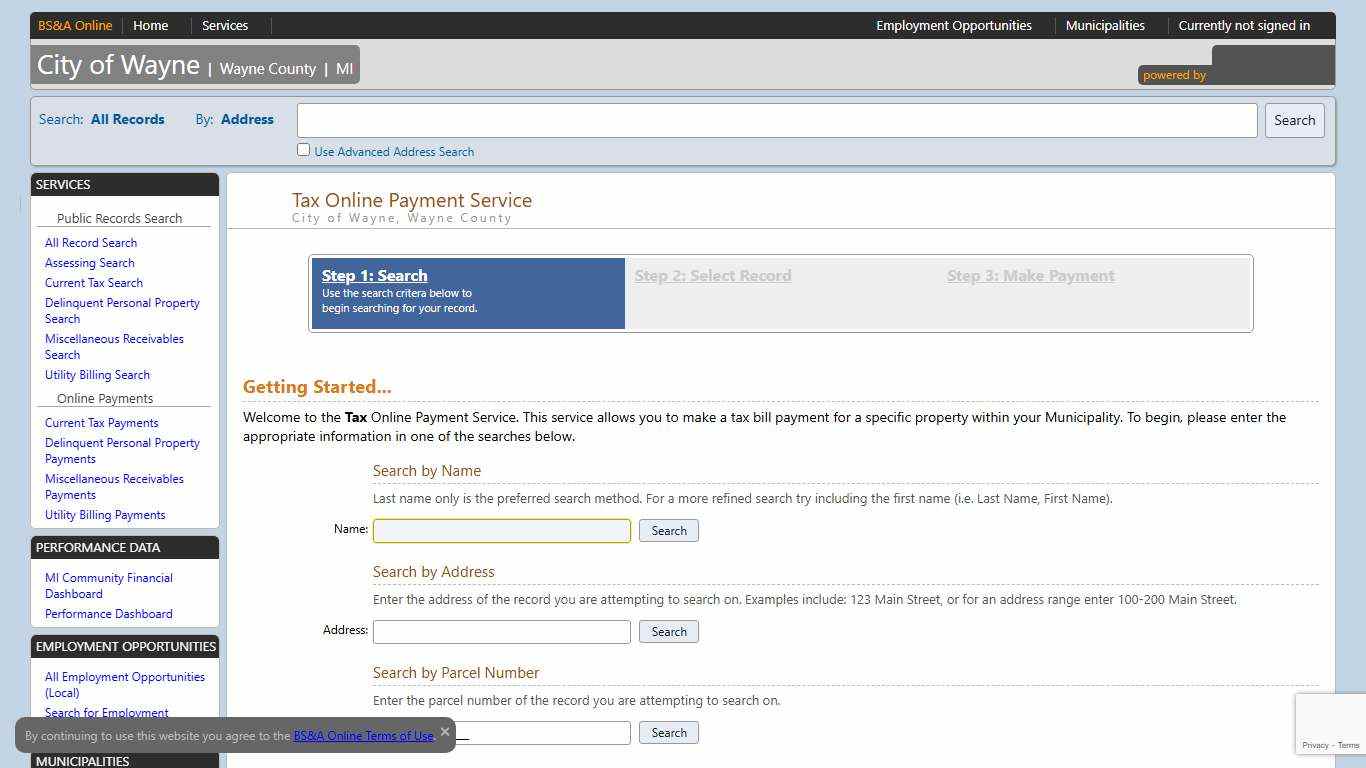Click the Search button next to Name field
This screenshot has height=768, width=1366.
pyautogui.click(x=668, y=530)
